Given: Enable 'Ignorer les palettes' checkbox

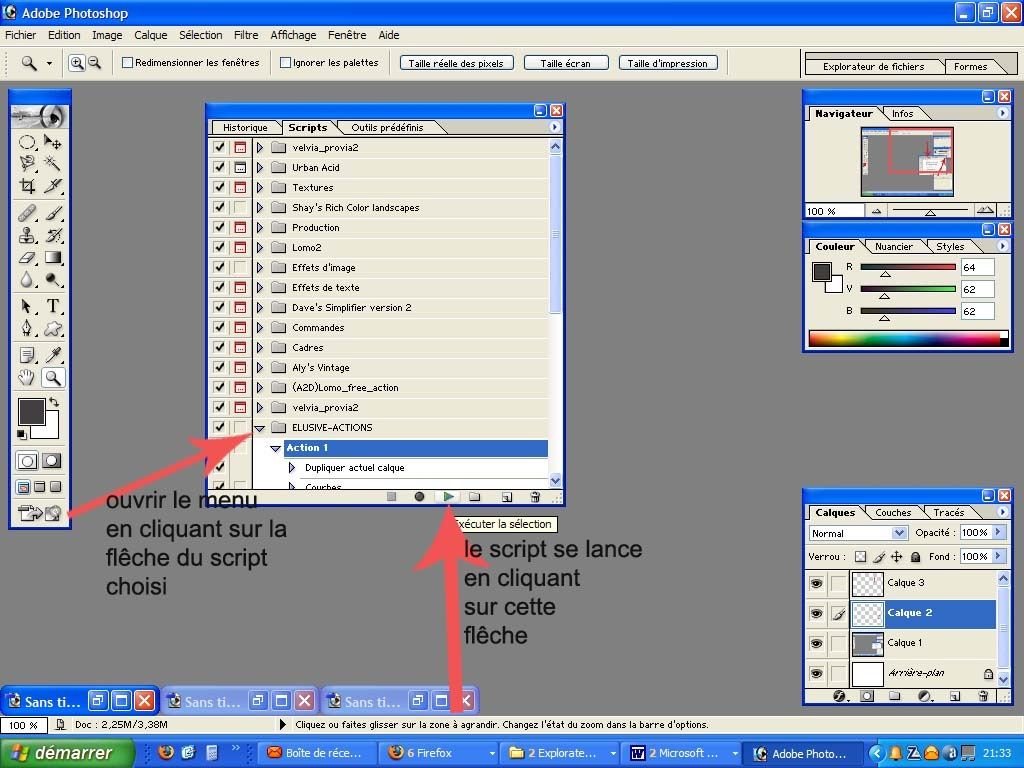Looking at the screenshot, I should tap(285, 63).
